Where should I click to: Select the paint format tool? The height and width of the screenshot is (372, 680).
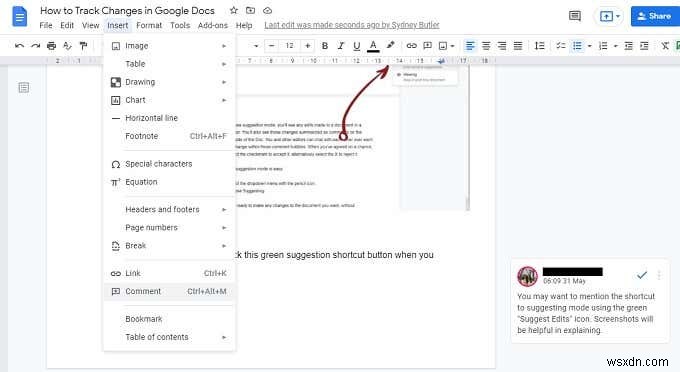[83, 46]
